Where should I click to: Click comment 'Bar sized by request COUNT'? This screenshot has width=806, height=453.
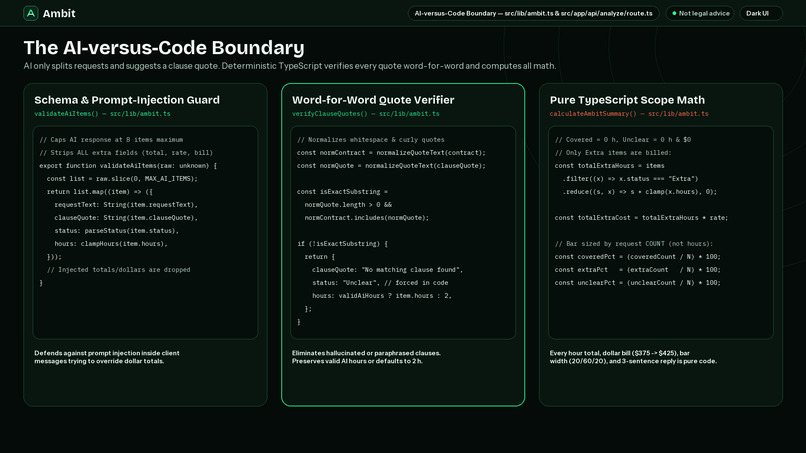pyautogui.click(x=634, y=244)
